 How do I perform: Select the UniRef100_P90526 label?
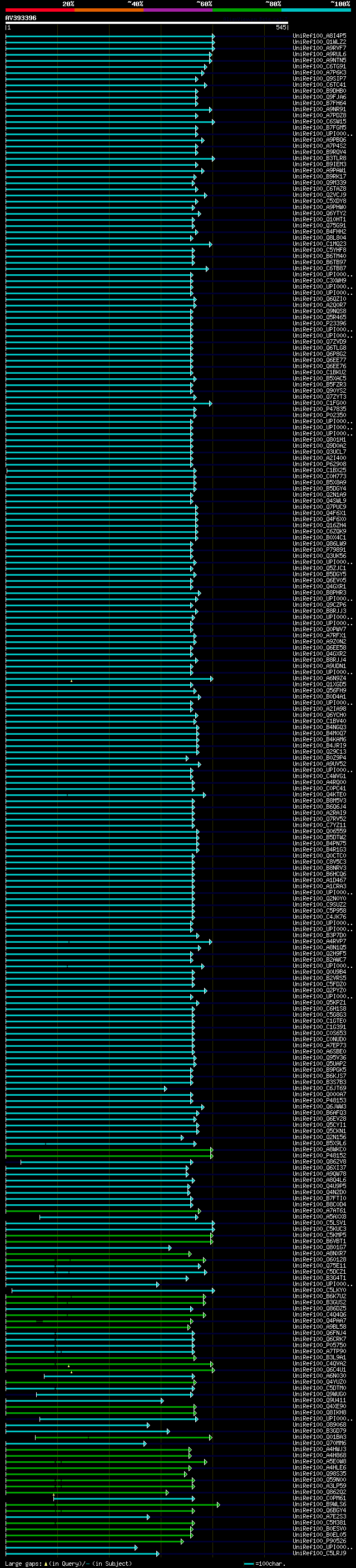click(x=319, y=1541)
